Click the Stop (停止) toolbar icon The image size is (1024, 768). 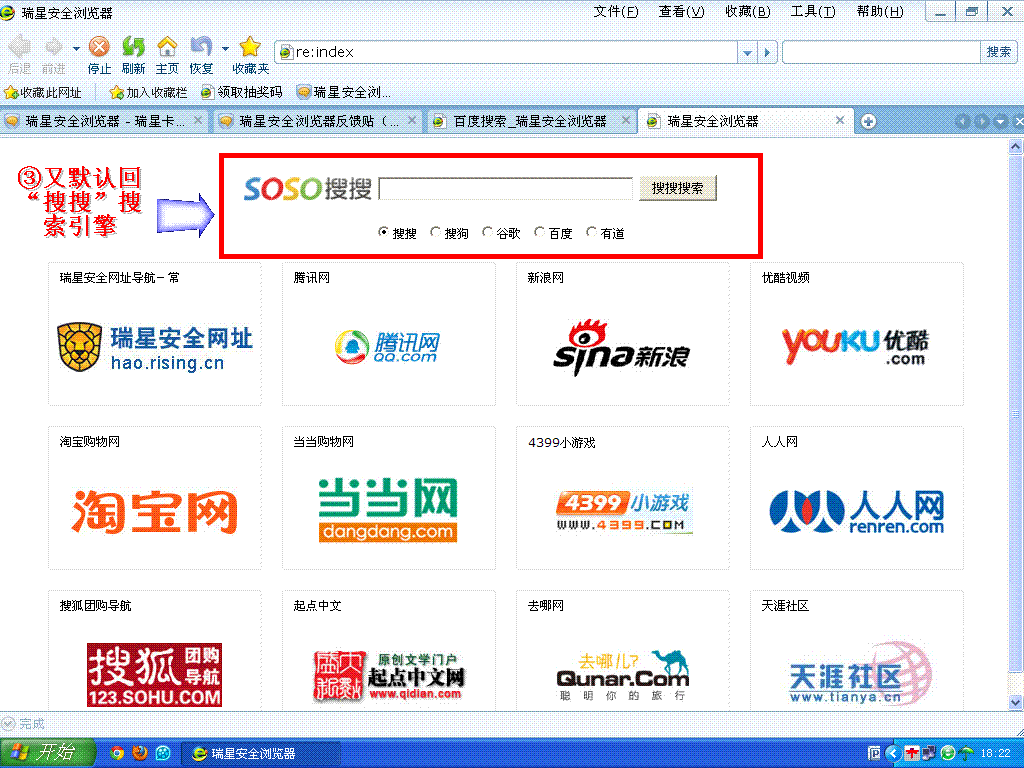click(99, 47)
